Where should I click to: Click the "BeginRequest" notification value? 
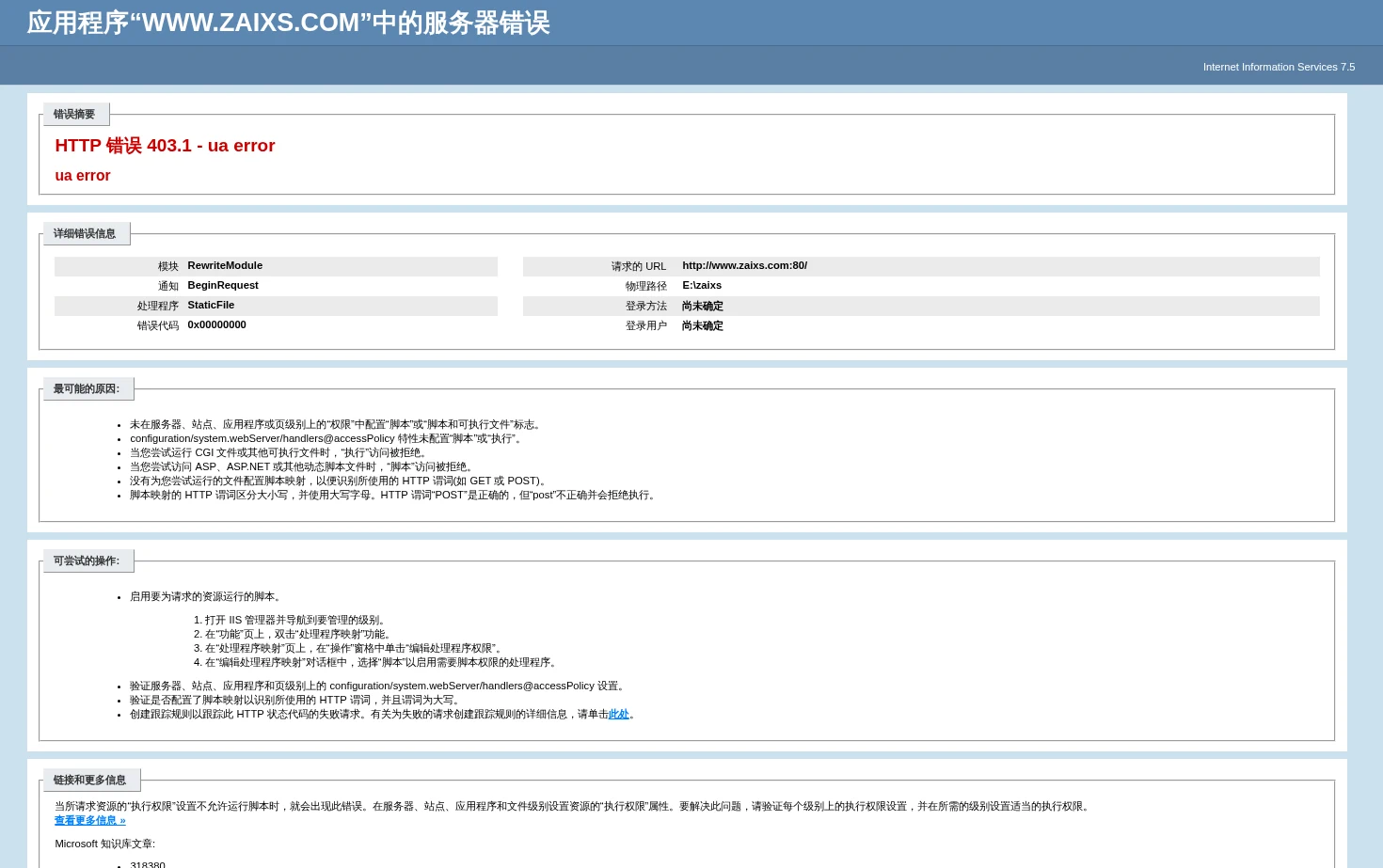[223, 286]
